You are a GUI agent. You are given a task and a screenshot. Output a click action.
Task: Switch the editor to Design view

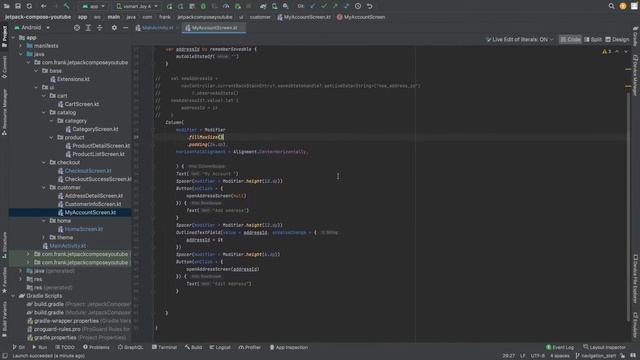point(617,40)
